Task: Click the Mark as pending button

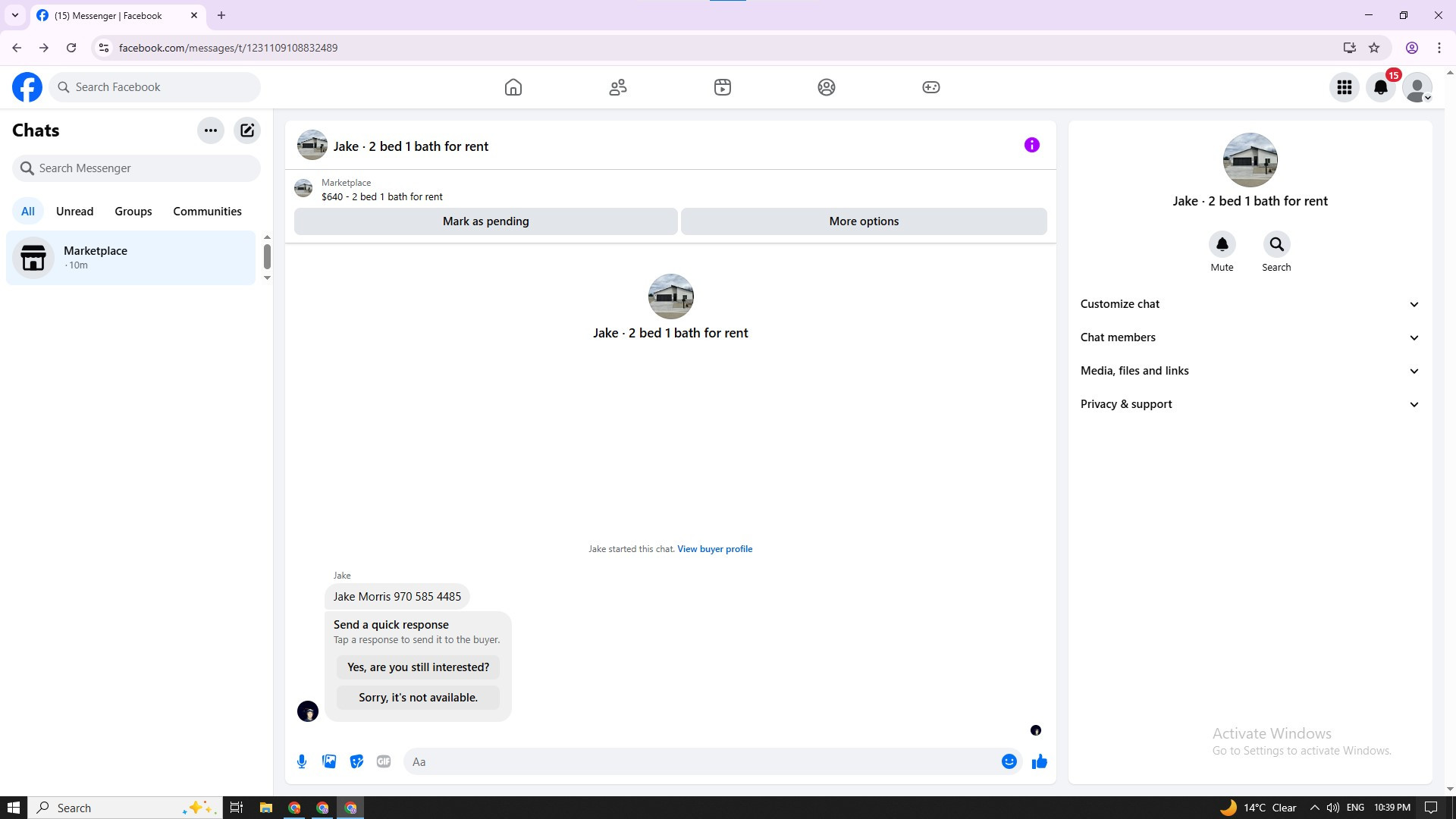Action: click(485, 221)
